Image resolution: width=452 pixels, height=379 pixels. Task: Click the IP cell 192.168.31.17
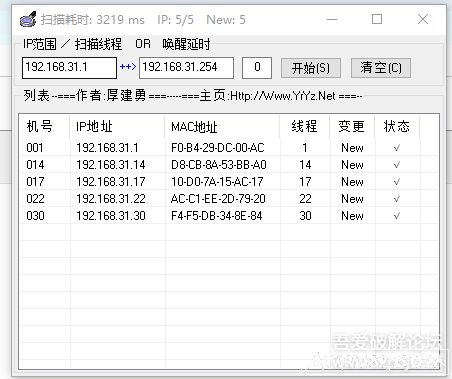111,182
